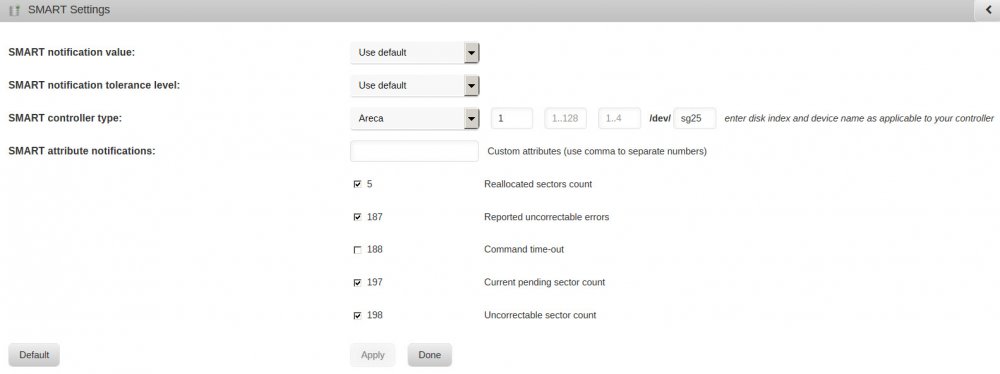
Task: Focus the 1..4 placeholder field
Action: tap(619, 118)
